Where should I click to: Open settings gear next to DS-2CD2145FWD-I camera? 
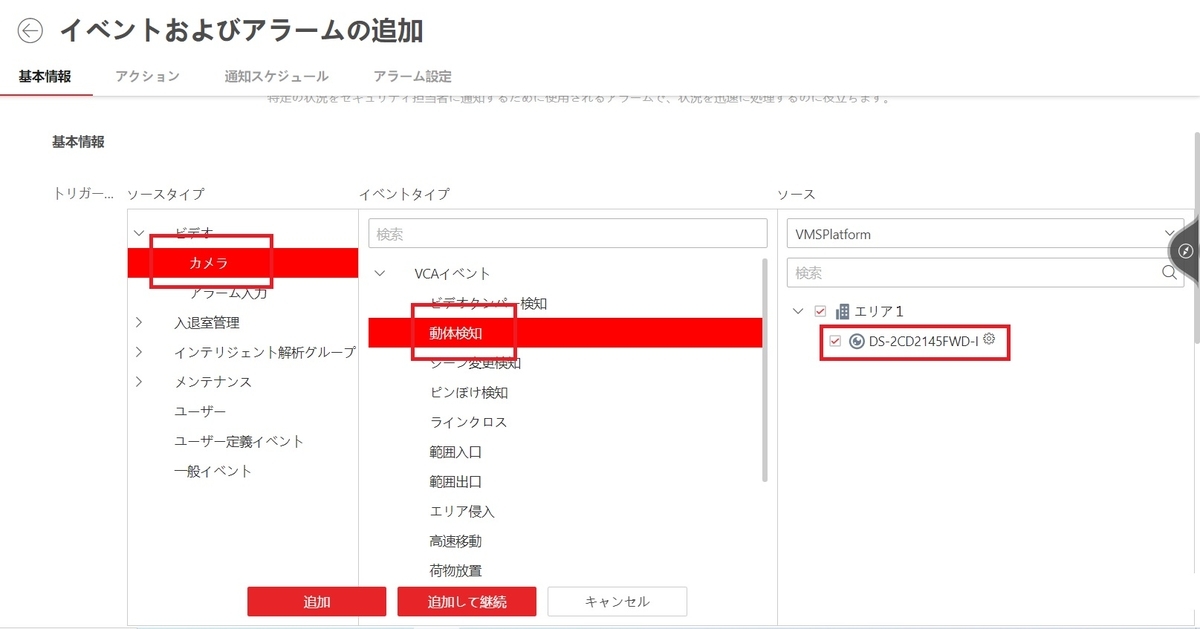click(x=988, y=341)
